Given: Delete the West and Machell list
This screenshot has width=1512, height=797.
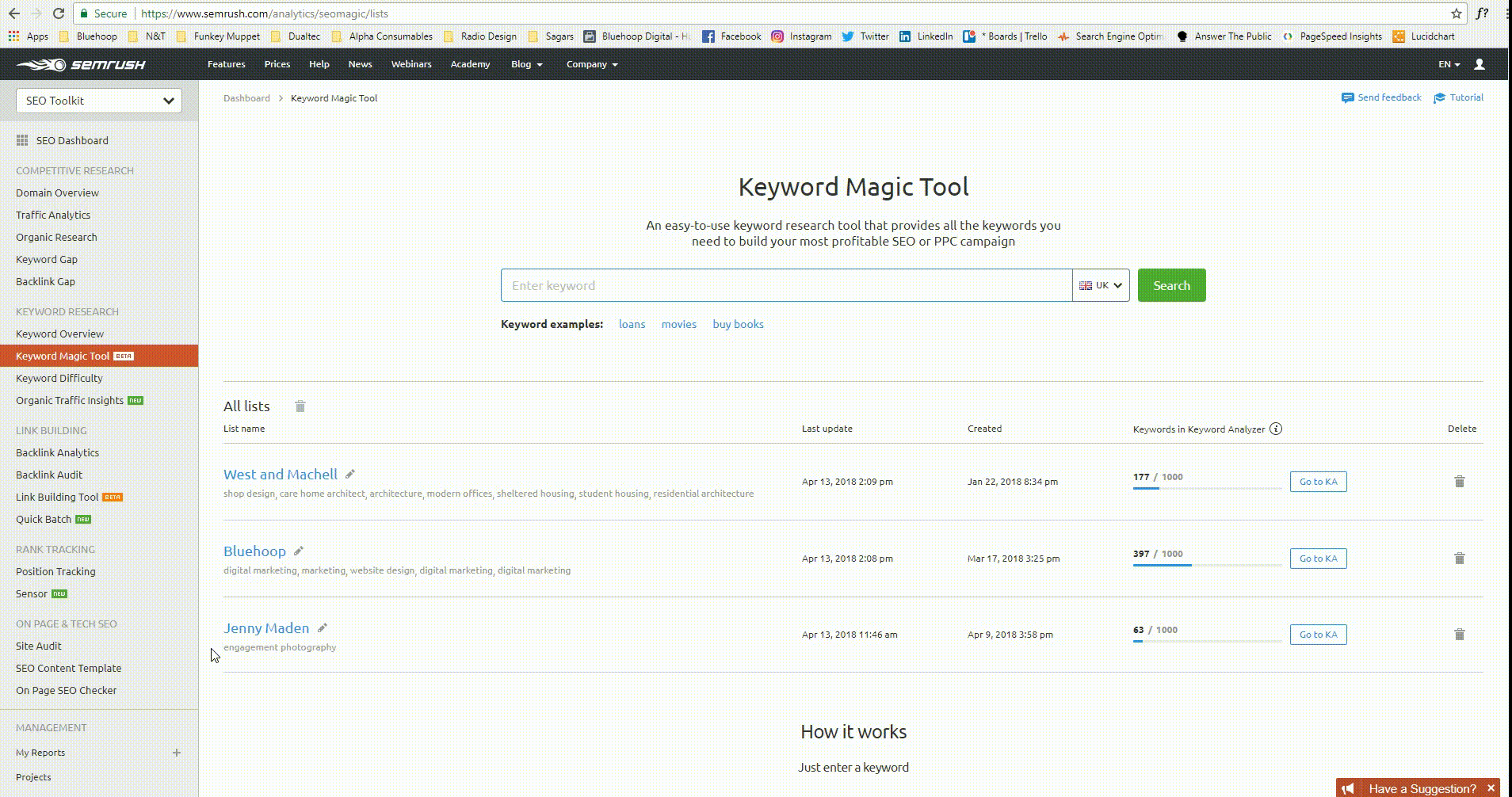Looking at the screenshot, I should [1459, 482].
